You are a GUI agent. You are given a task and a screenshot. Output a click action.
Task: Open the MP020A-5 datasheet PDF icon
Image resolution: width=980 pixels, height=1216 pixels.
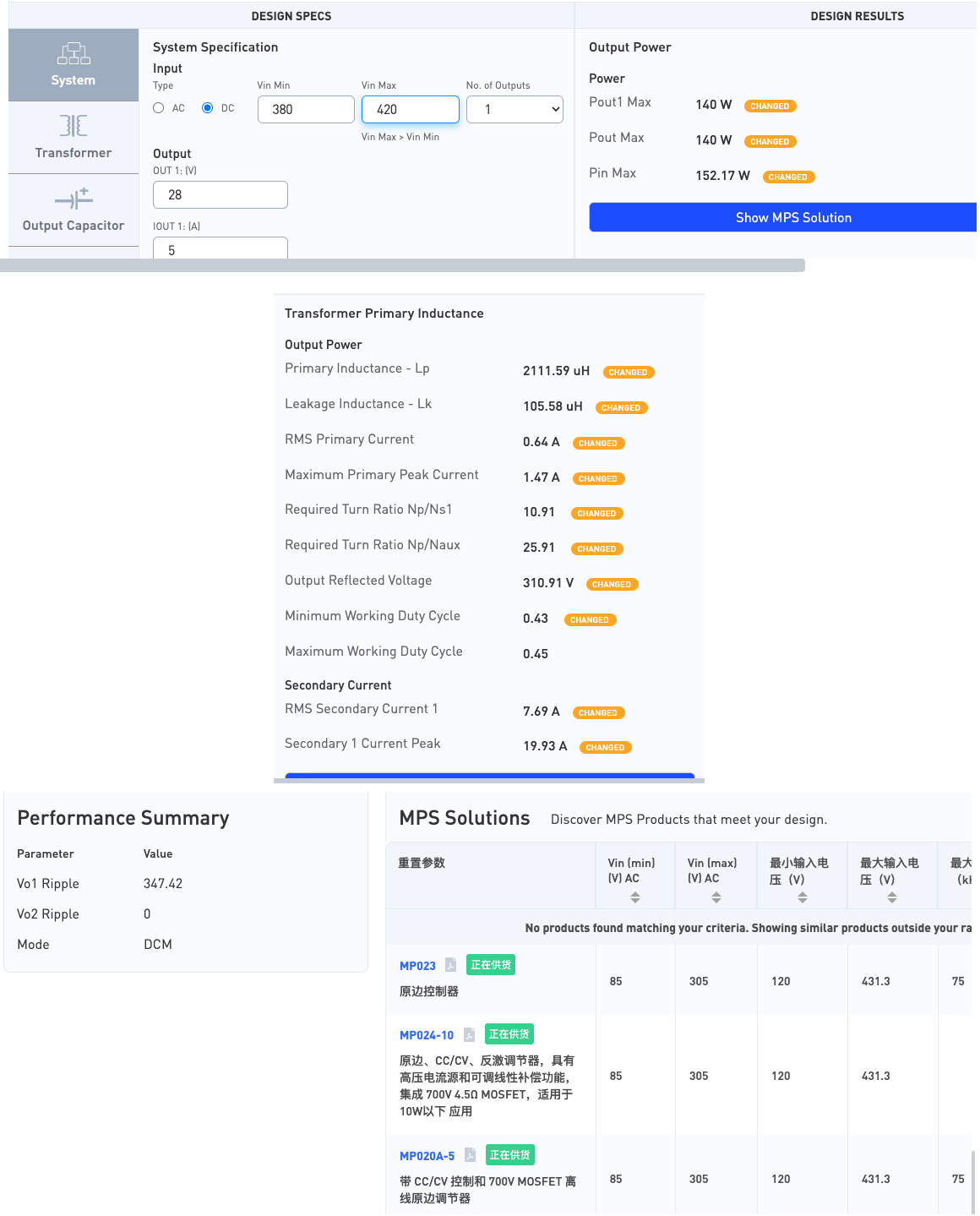click(x=470, y=1155)
